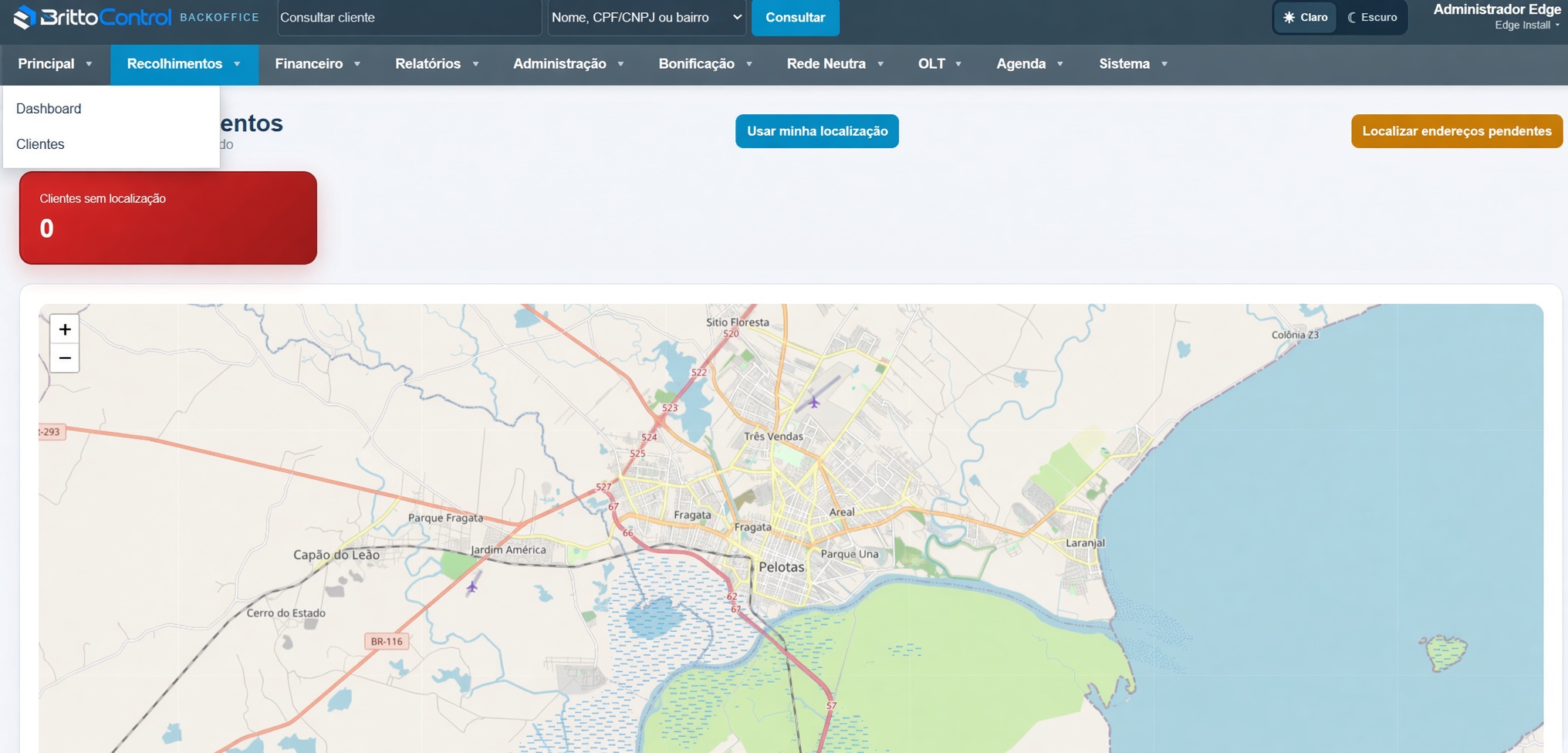Click the BrittoControl logo icon
Viewport: 1568px width, 753px height.
point(25,17)
